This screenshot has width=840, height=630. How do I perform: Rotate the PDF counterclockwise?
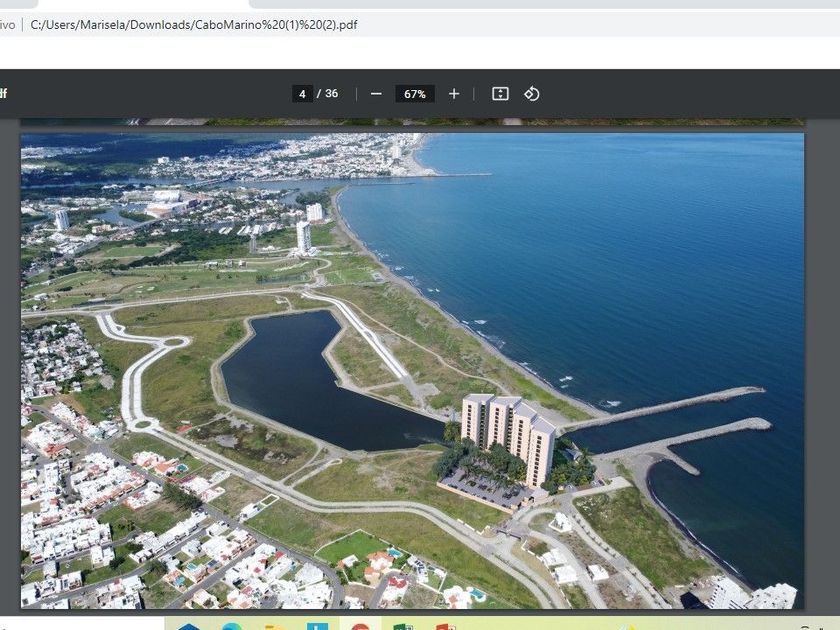[x=532, y=94]
